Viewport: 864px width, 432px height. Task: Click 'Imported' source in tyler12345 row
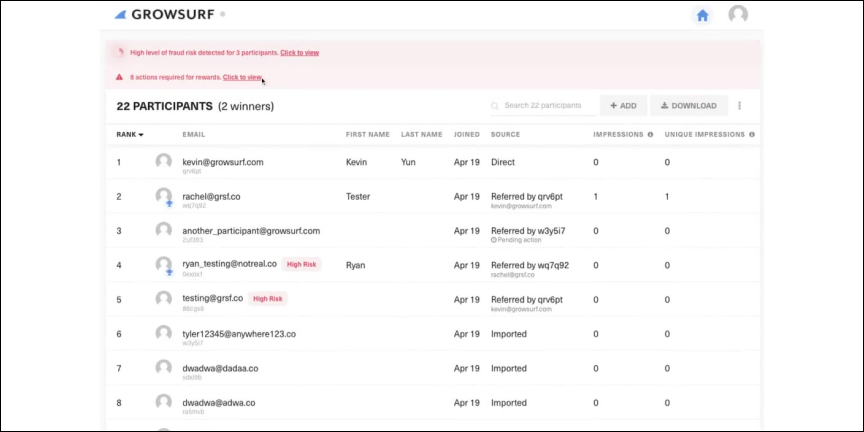[509, 334]
